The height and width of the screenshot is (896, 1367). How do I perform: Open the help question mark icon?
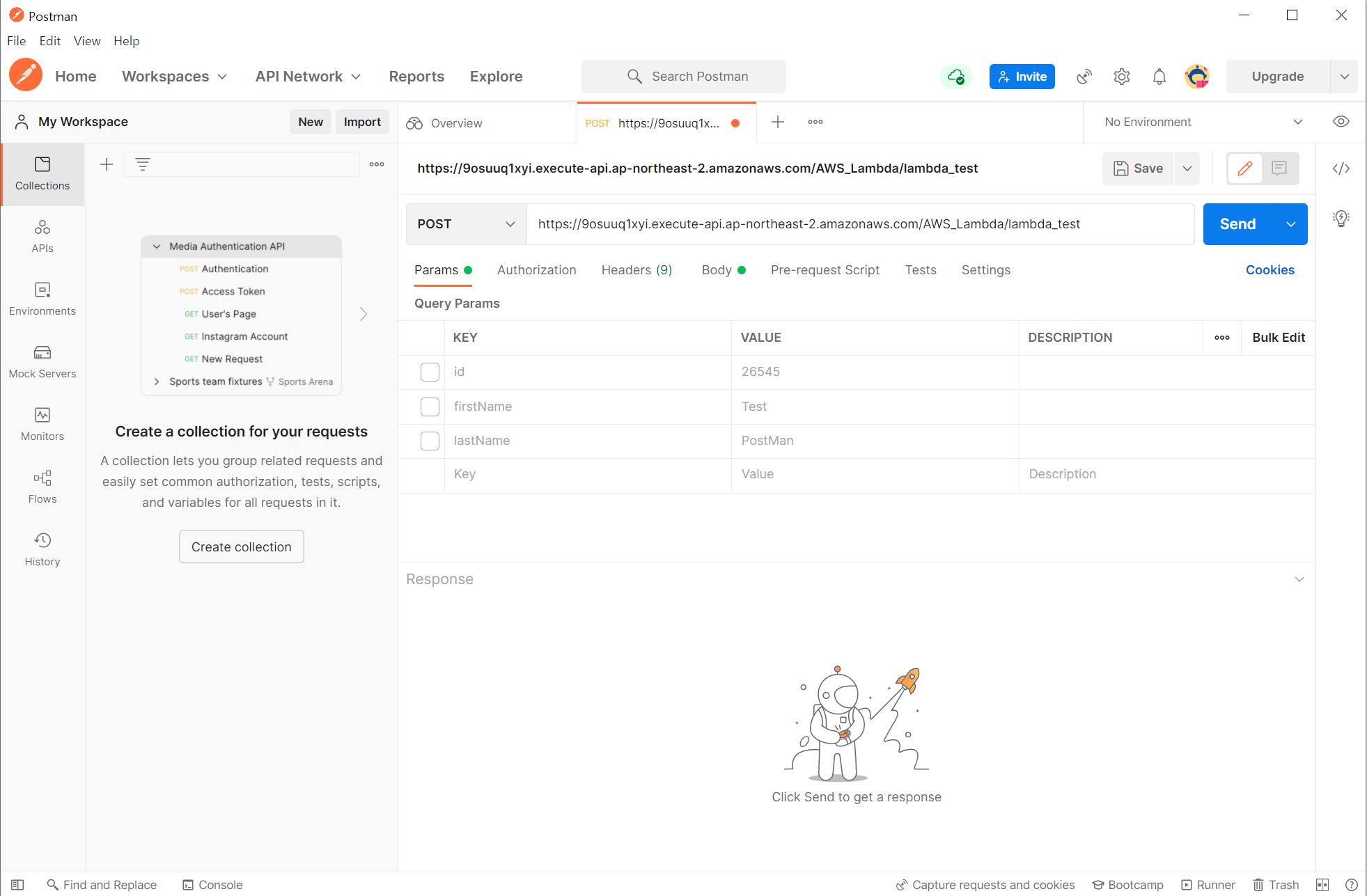(x=1352, y=885)
